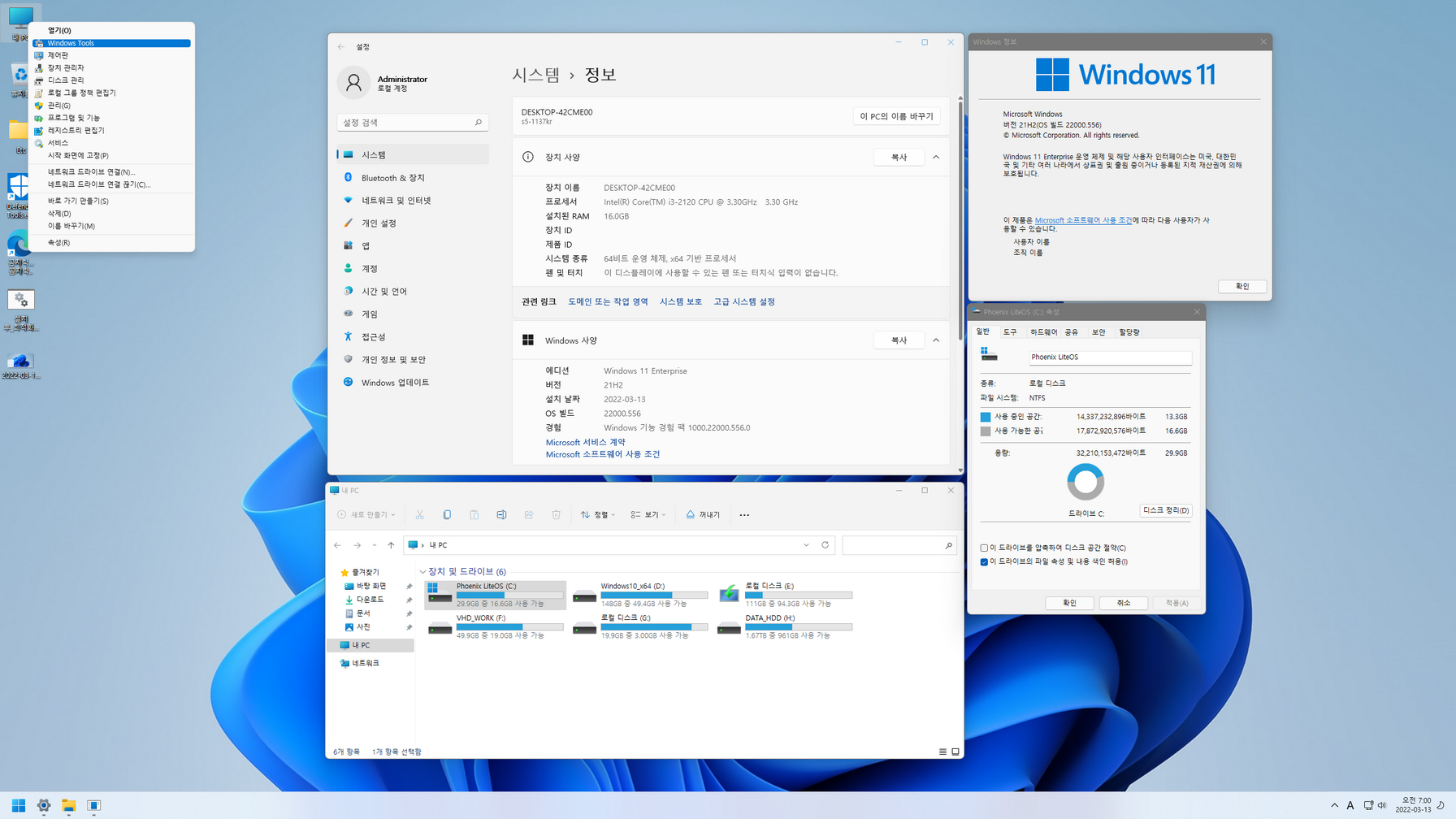Image resolution: width=1456 pixels, height=819 pixels.
Task: Open the 정렬 sort dropdown
Action: tap(598, 514)
